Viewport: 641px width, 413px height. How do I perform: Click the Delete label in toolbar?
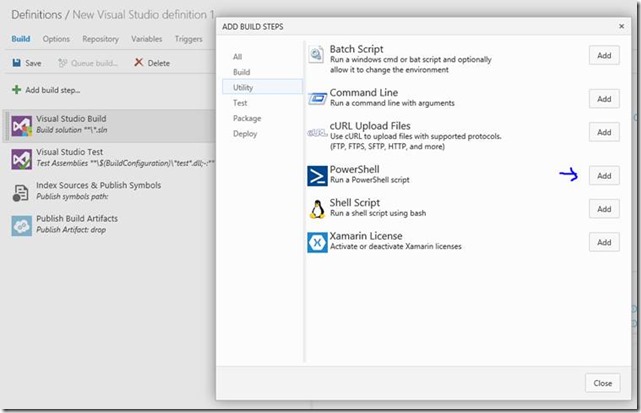pos(159,63)
